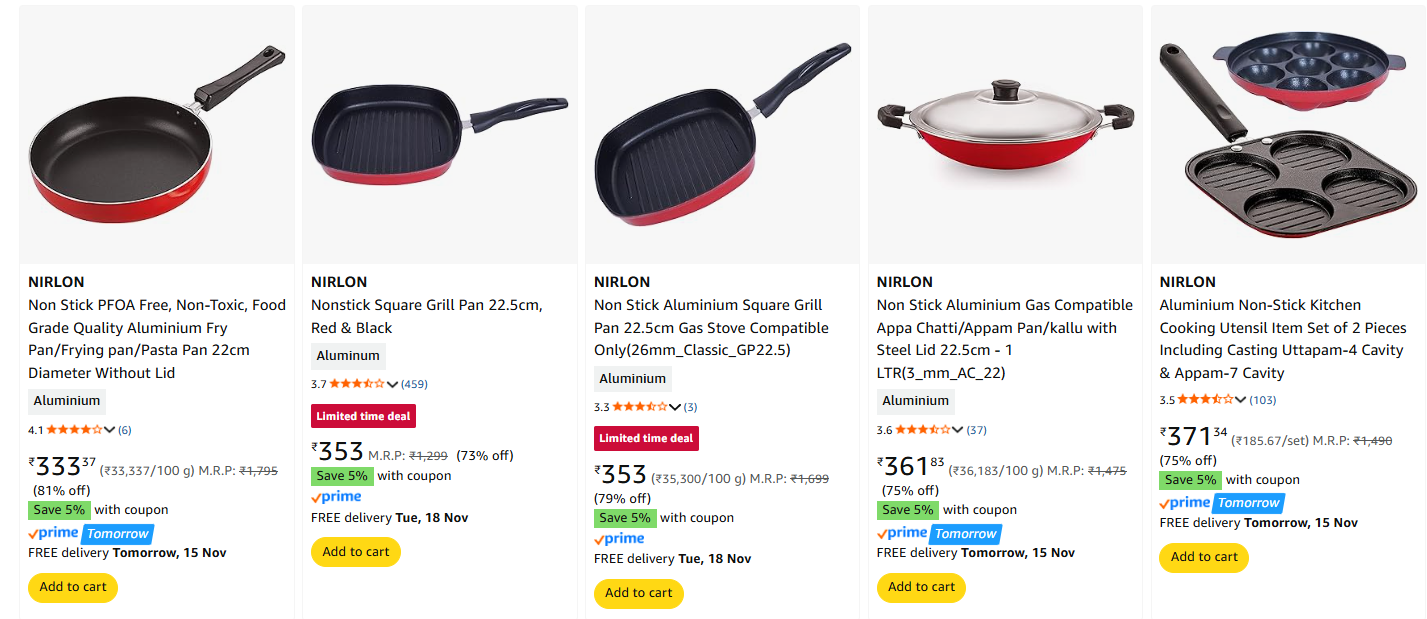Open the appam pan with steel lid image
The width and height of the screenshot is (1427, 619).
(x=1004, y=135)
